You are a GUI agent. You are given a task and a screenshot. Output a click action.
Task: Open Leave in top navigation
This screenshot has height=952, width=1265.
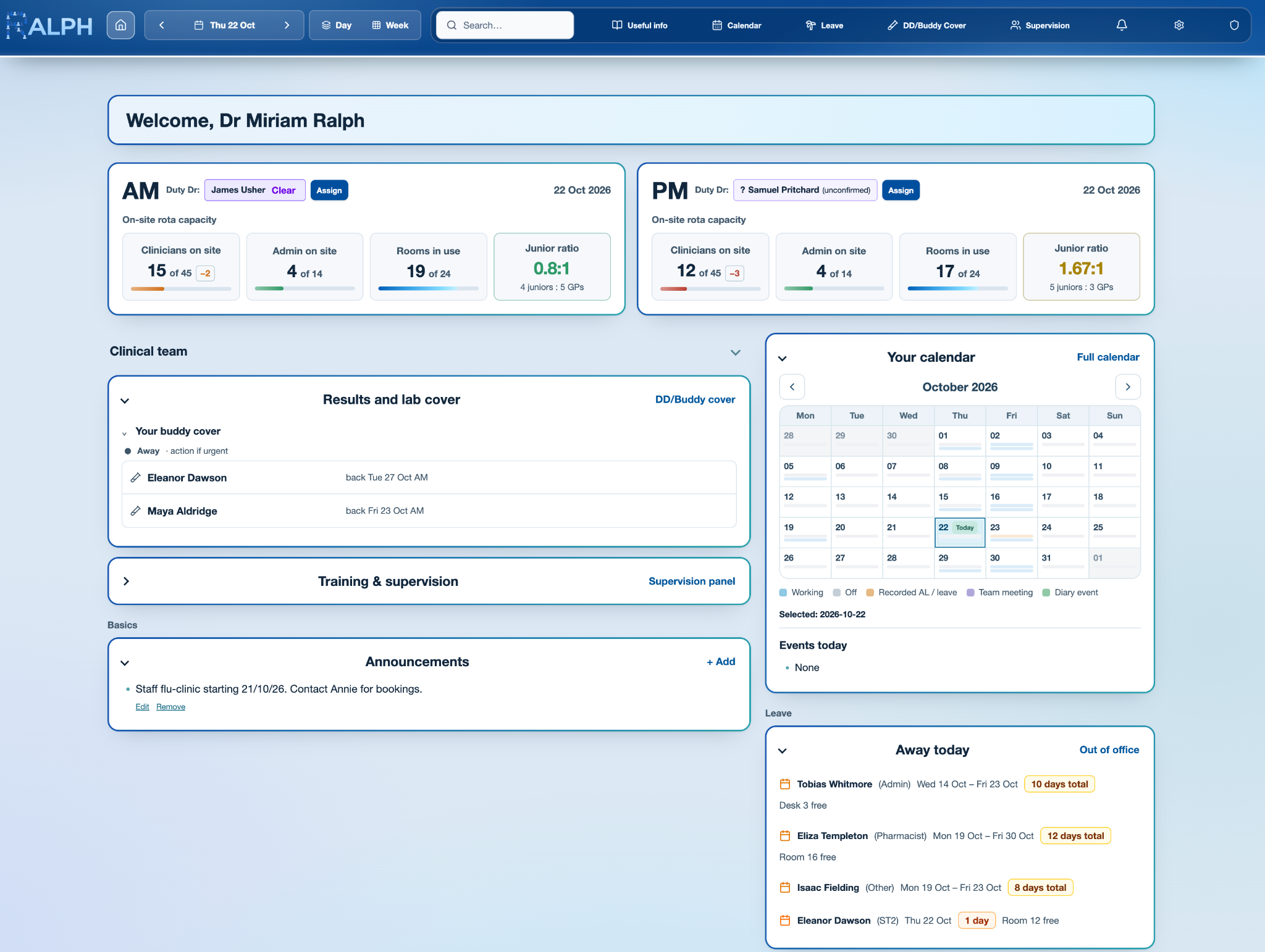824,25
